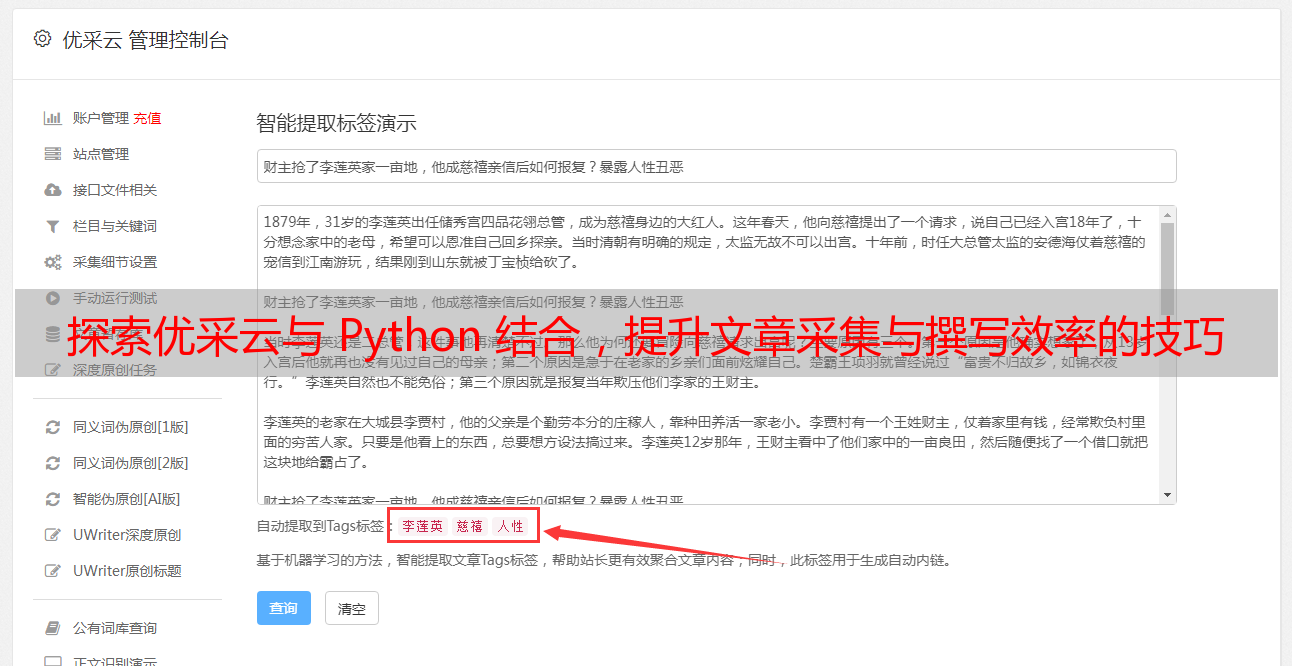Click the book icon next to 公有词库查询
The image size is (1292, 666).
tap(53, 628)
